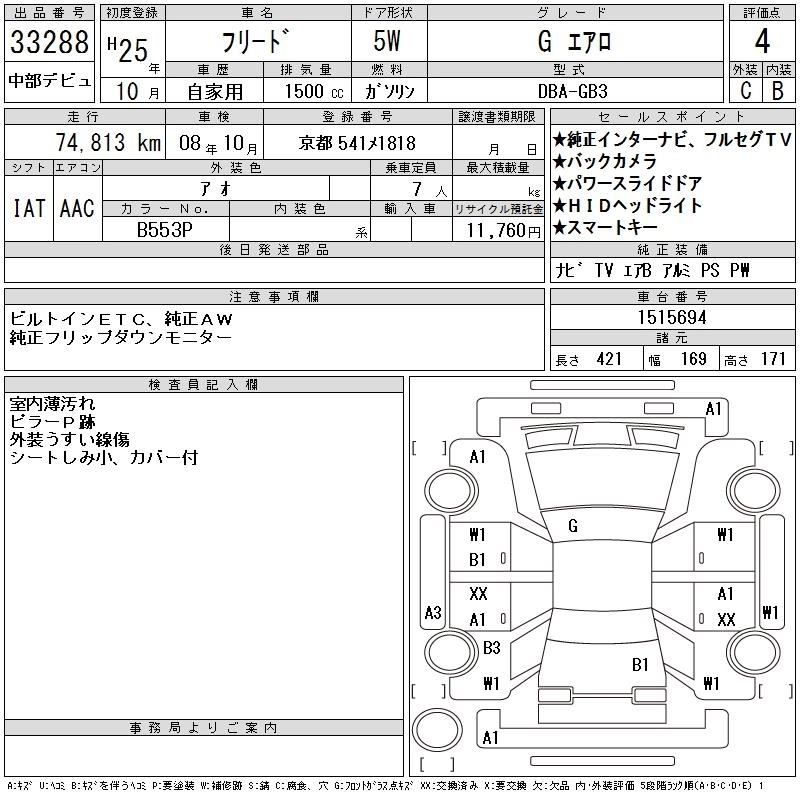Select the damage code legend line at the bottom

tap(385, 786)
